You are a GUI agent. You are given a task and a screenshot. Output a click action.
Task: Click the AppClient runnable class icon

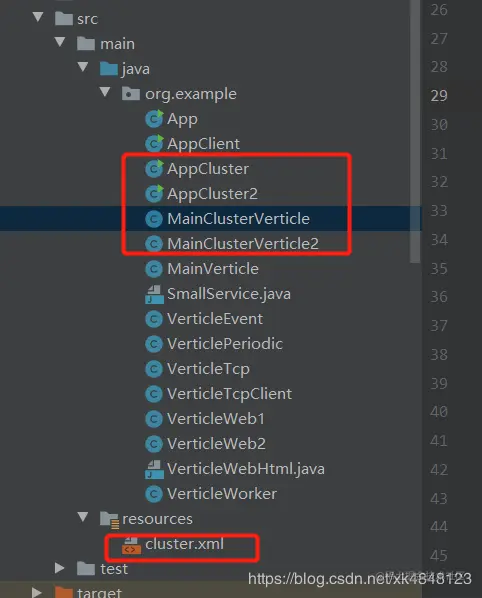coord(154,144)
